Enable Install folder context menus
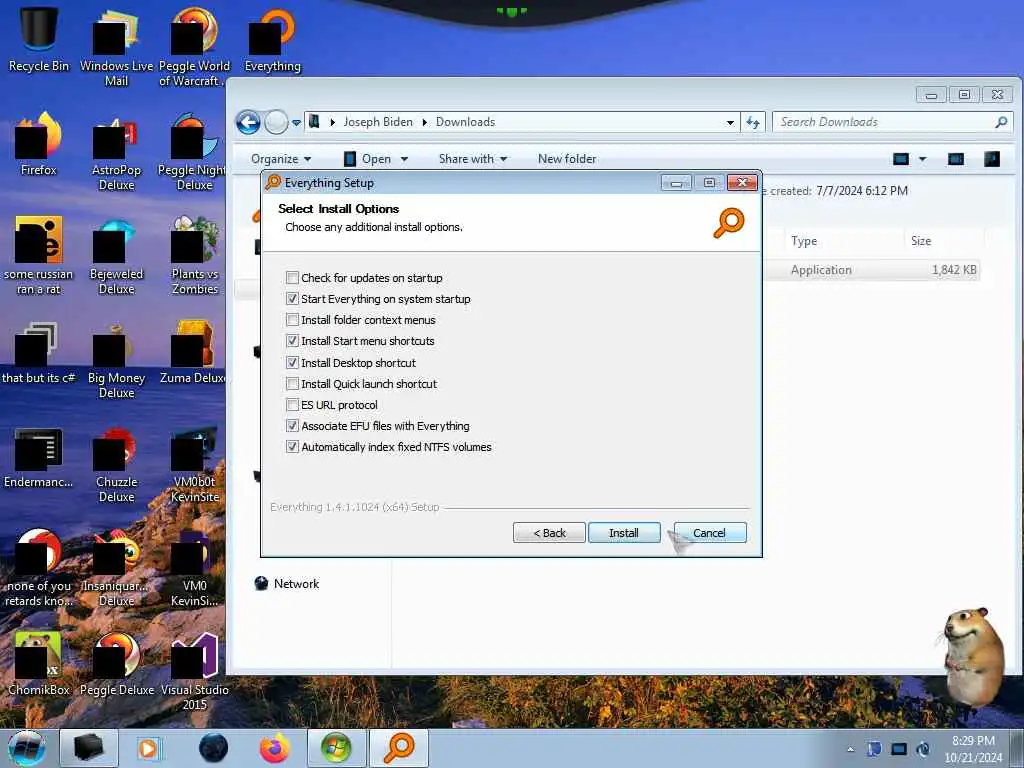1024x768 pixels. point(293,320)
